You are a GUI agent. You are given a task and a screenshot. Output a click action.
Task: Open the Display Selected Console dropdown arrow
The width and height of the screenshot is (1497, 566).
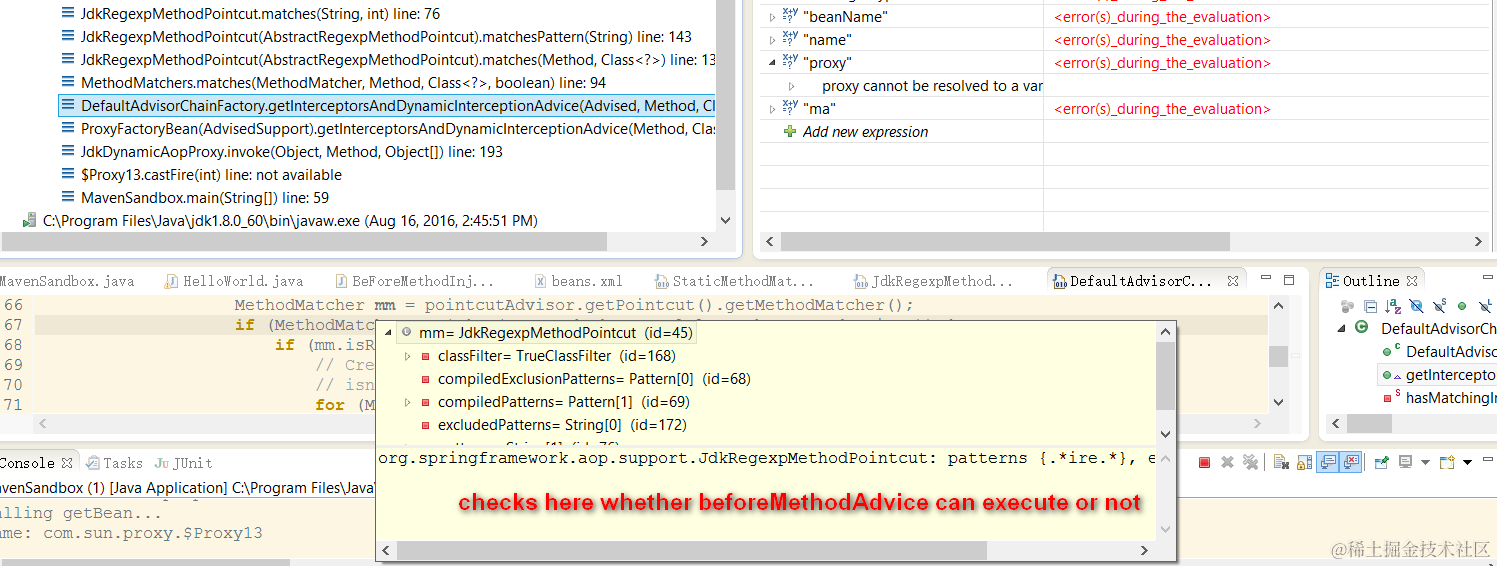(1425, 462)
